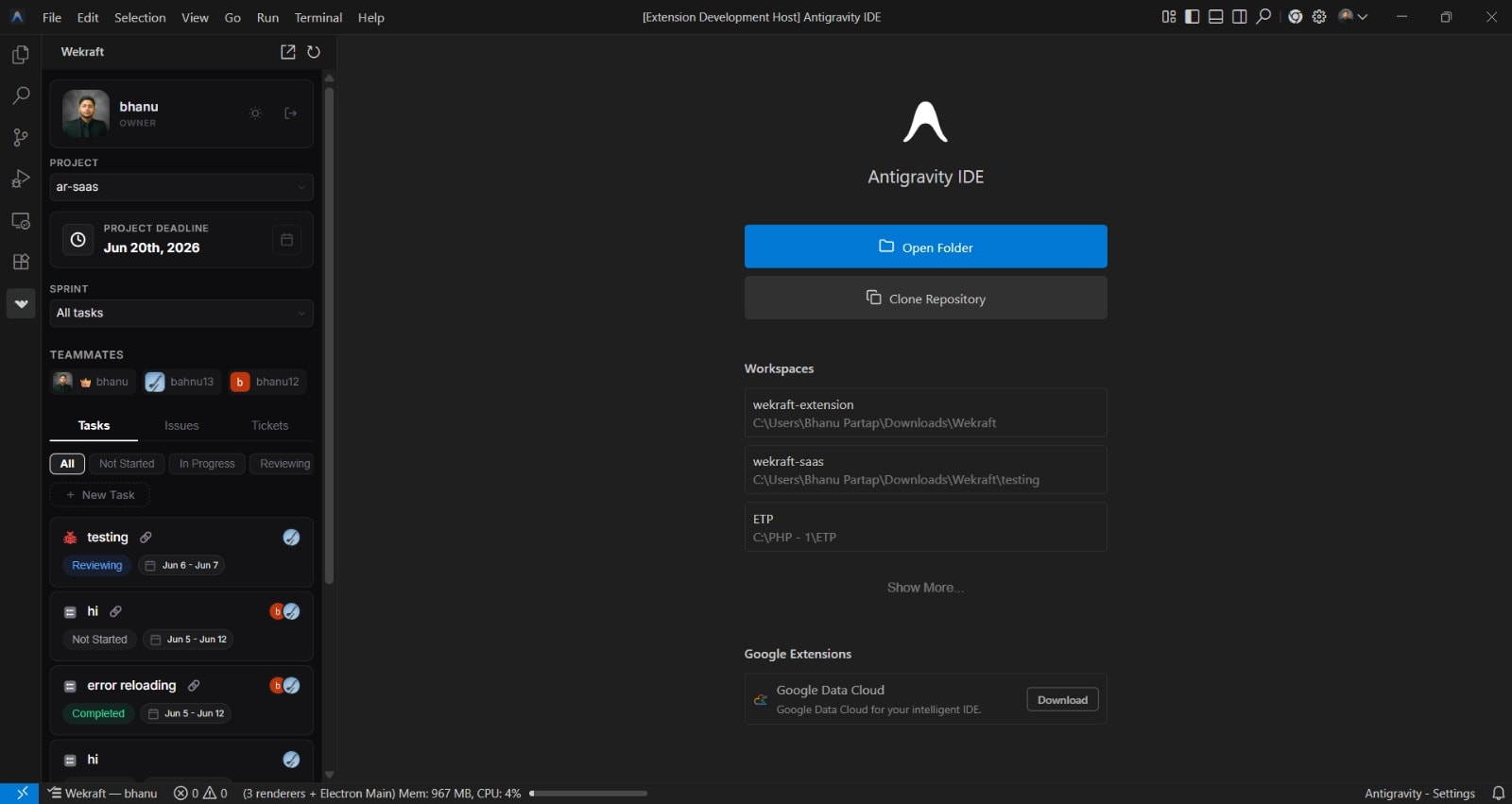The height and width of the screenshot is (804, 1512).
Task: Select the All task status filter
Action: 67,464
